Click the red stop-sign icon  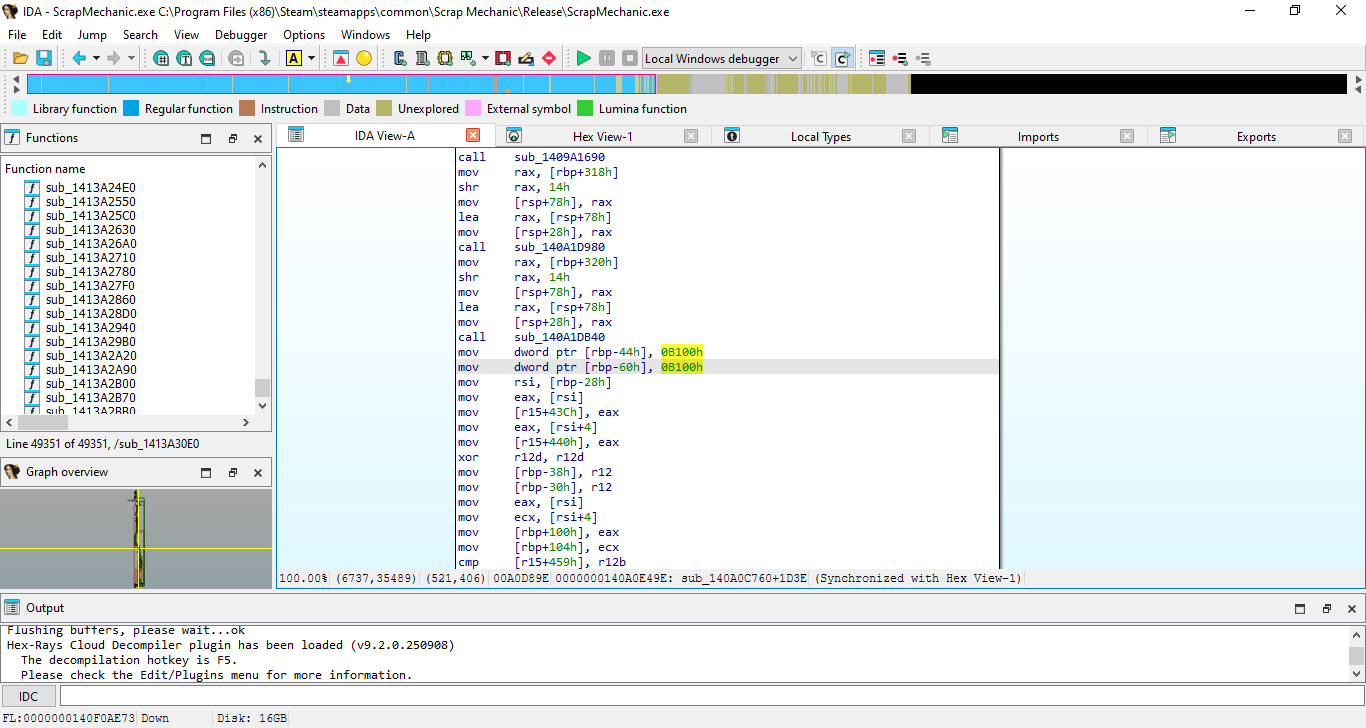[x=549, y=58]
